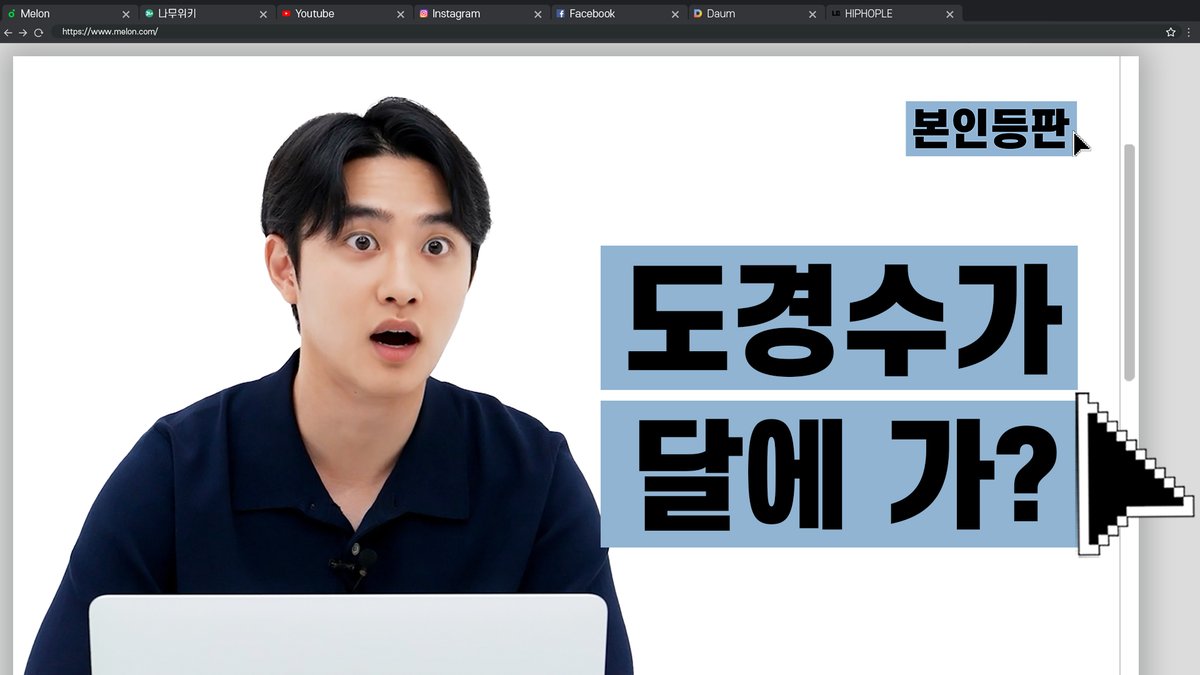Screen dimensions: 1200x675
Task: Click the Facebook favicon in the tab
Action: [x=561, y=14]
